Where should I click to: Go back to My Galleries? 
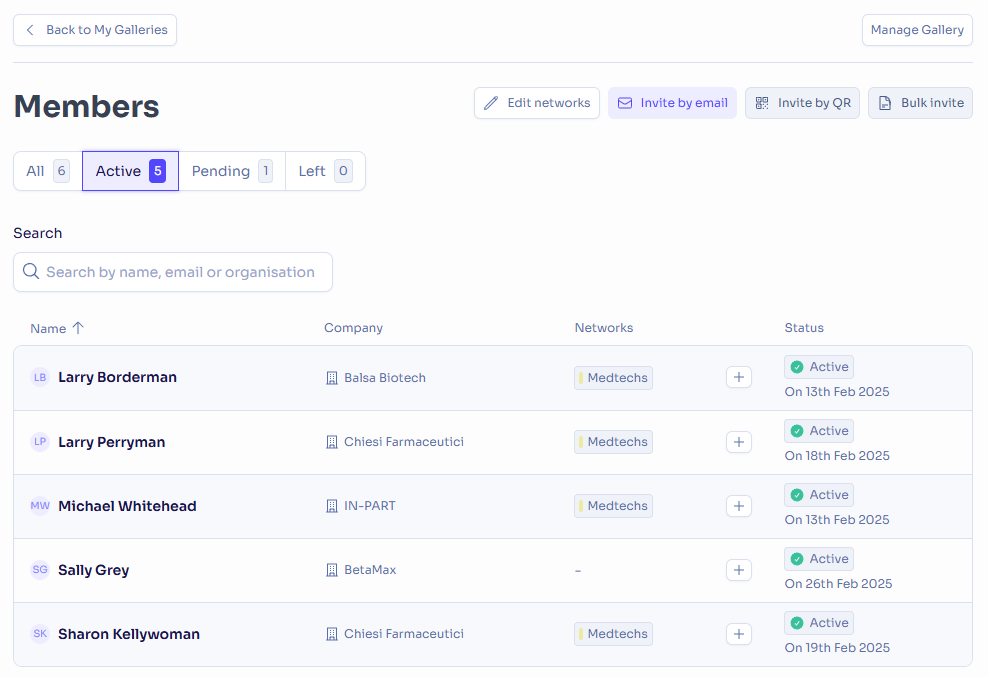click(x=95, y=30)
